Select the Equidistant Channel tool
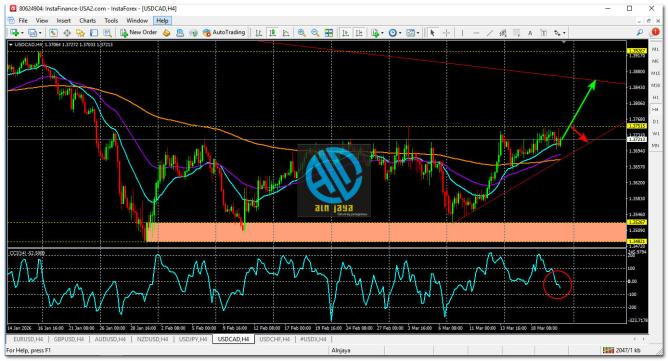Screen dimensions: 668x361 pos(503,33)
